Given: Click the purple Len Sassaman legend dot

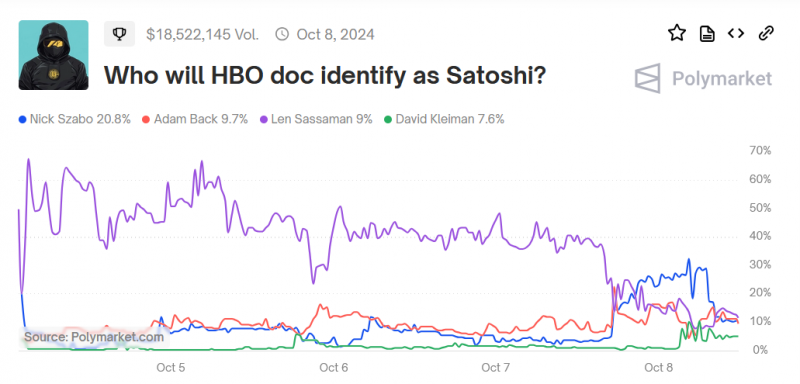Looking at the screenshot, I should tap(264, 119).
